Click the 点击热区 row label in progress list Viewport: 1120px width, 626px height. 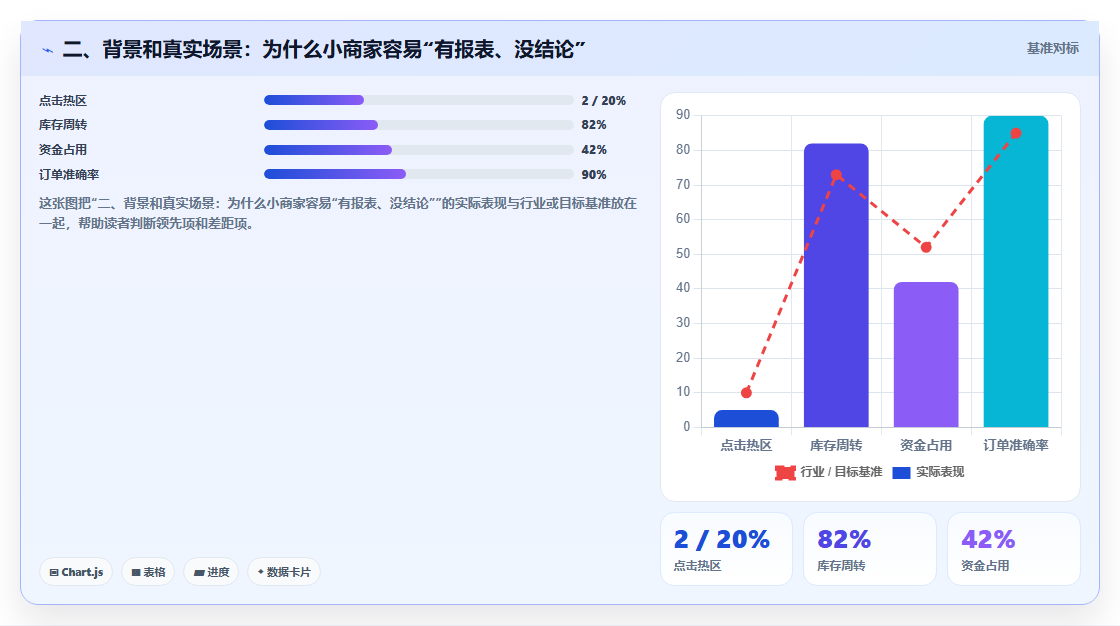coord(63,101)
